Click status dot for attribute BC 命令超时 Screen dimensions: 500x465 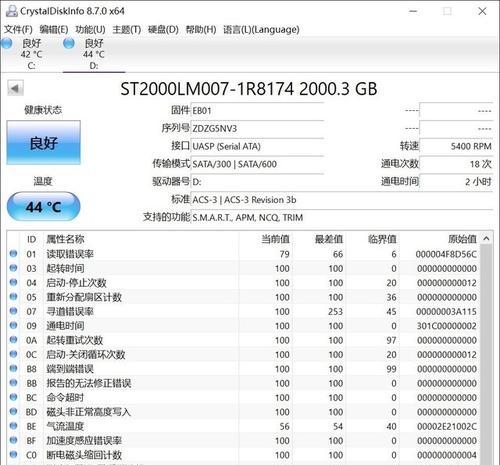(x=13, y=397)
